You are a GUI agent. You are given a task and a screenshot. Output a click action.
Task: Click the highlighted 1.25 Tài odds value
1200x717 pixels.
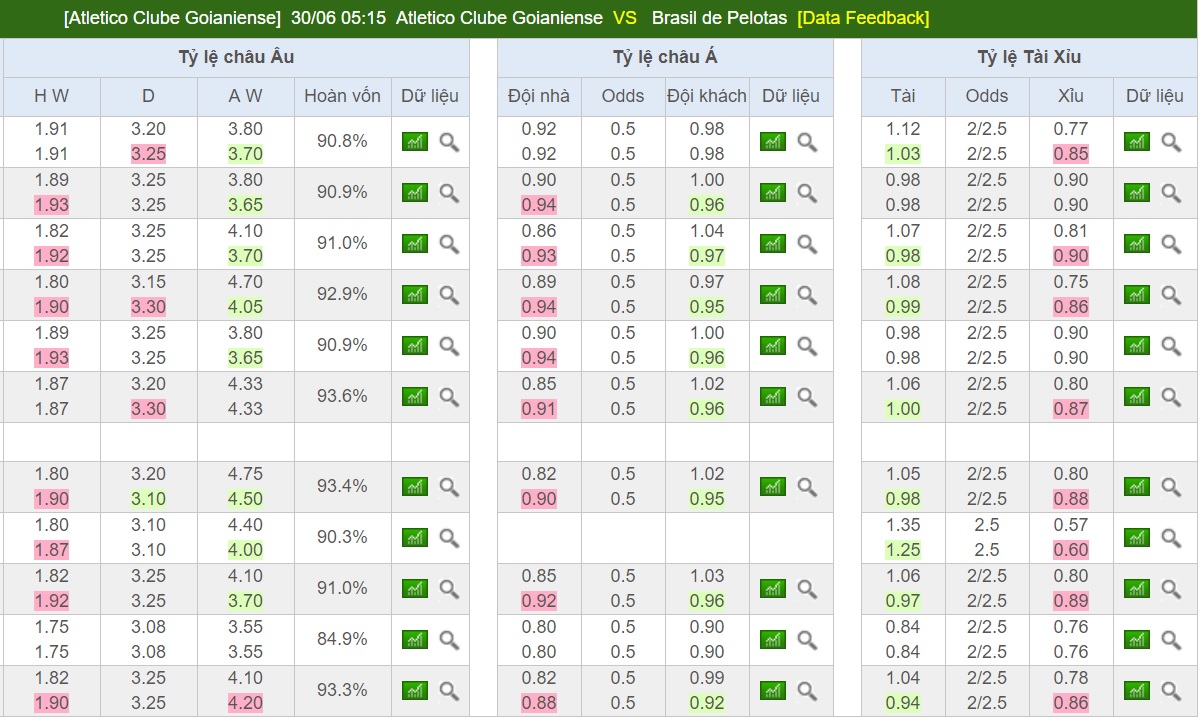[903, 550]
